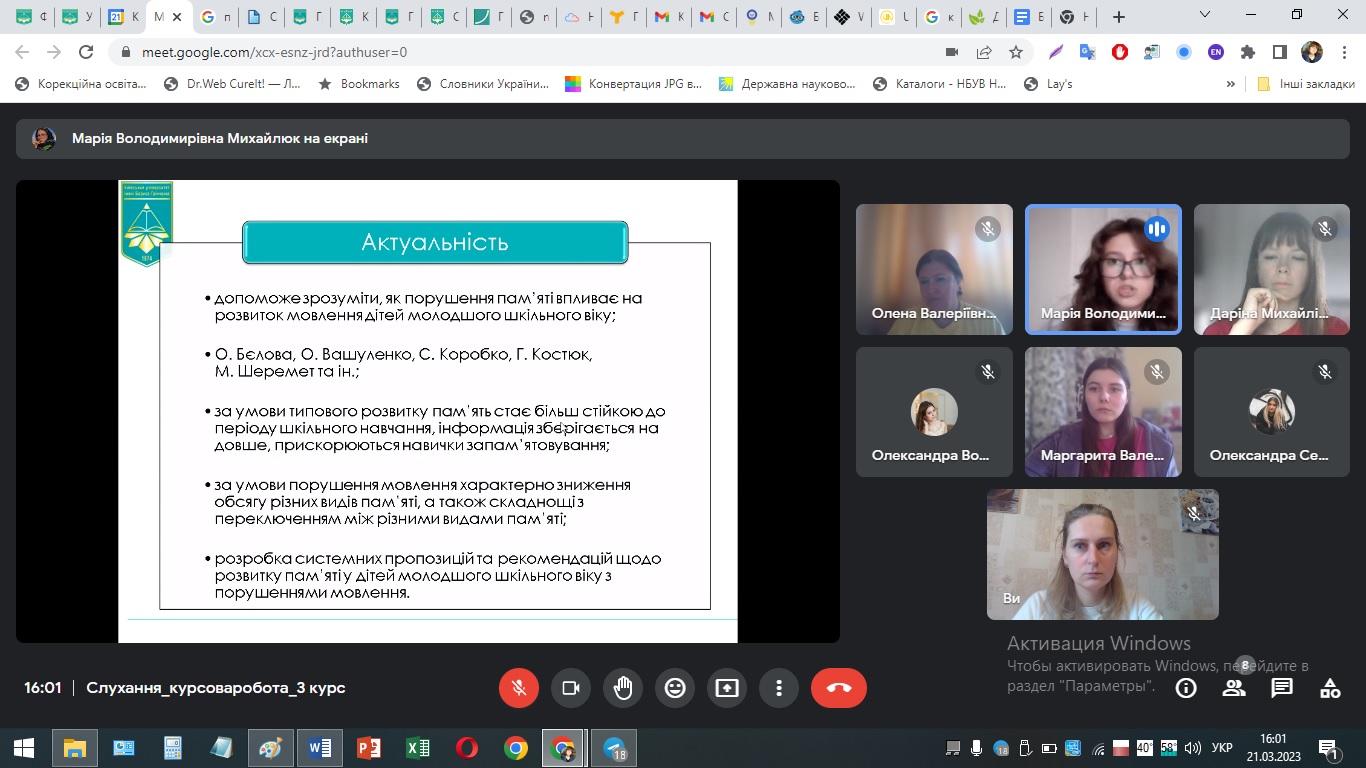Click the present screen icon
The height and width of the screenshot is (768, 1366).
(x=727, y=688)
